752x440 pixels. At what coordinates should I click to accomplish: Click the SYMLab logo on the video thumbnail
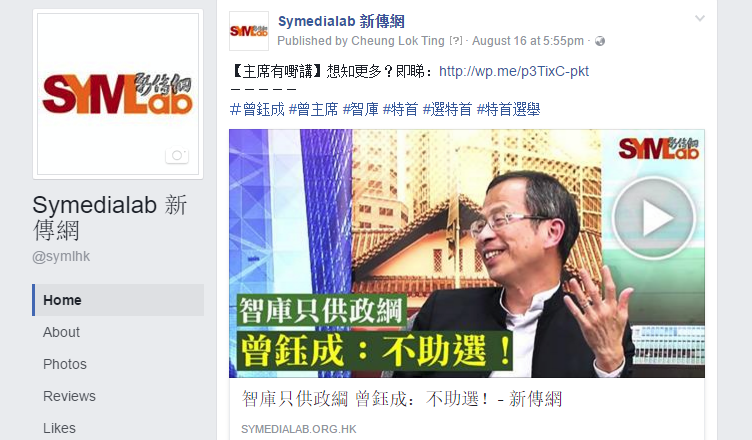point(658,148)
